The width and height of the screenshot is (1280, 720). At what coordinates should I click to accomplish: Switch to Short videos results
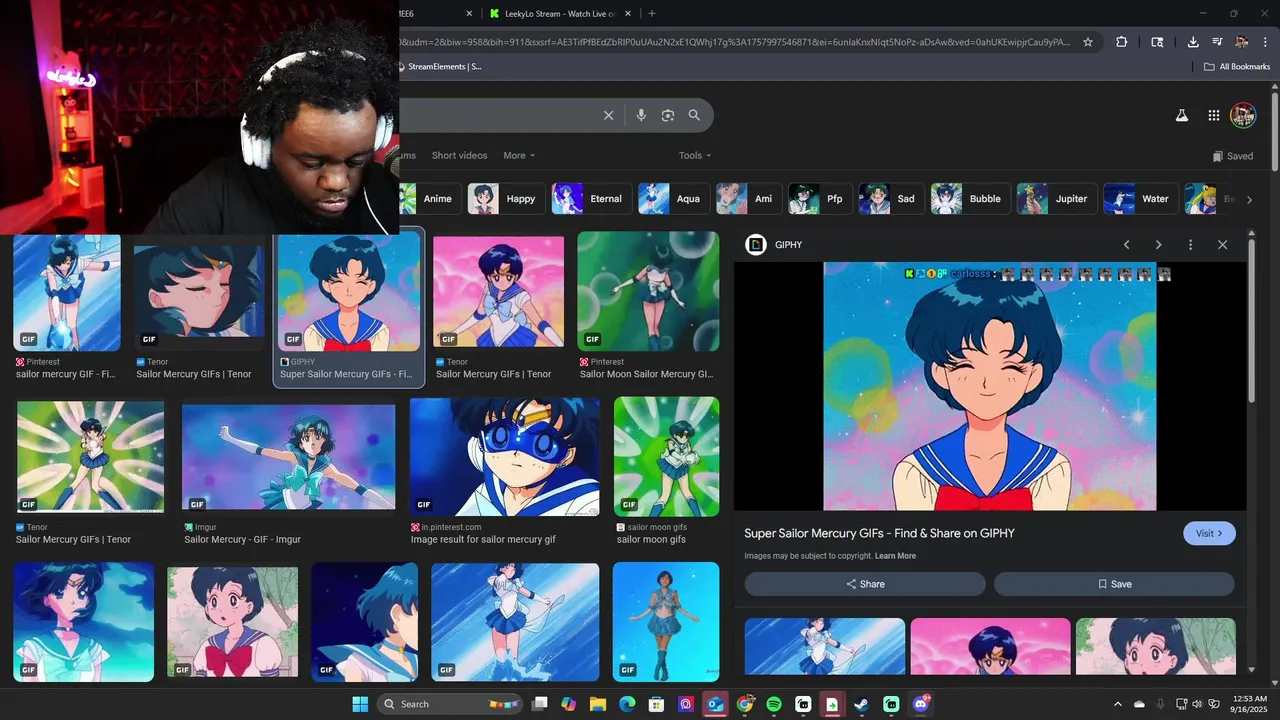tap(459, 155)
